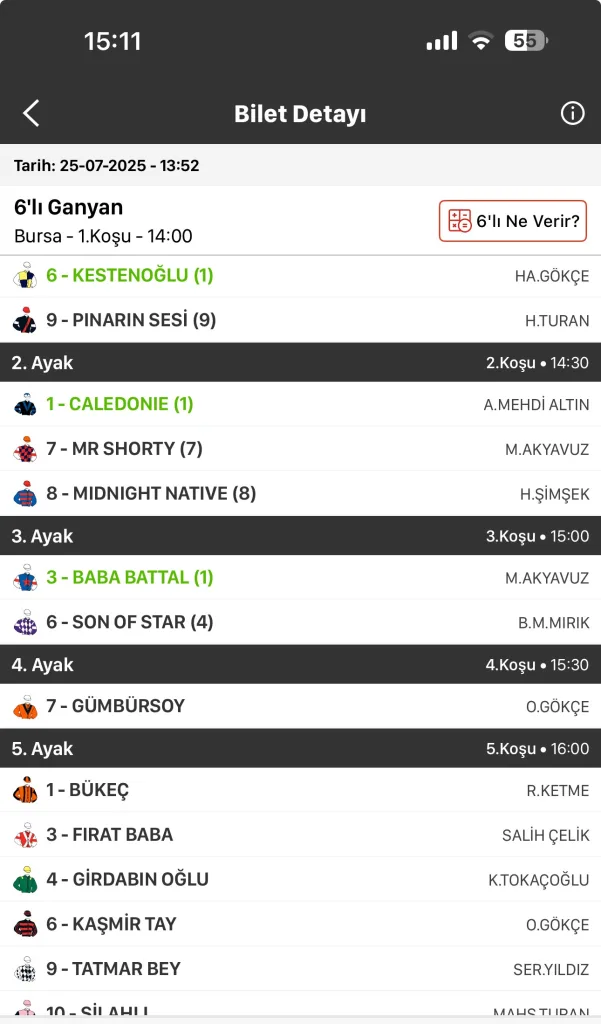Select the 3. Ayak section header

click(x=300, y=536)
